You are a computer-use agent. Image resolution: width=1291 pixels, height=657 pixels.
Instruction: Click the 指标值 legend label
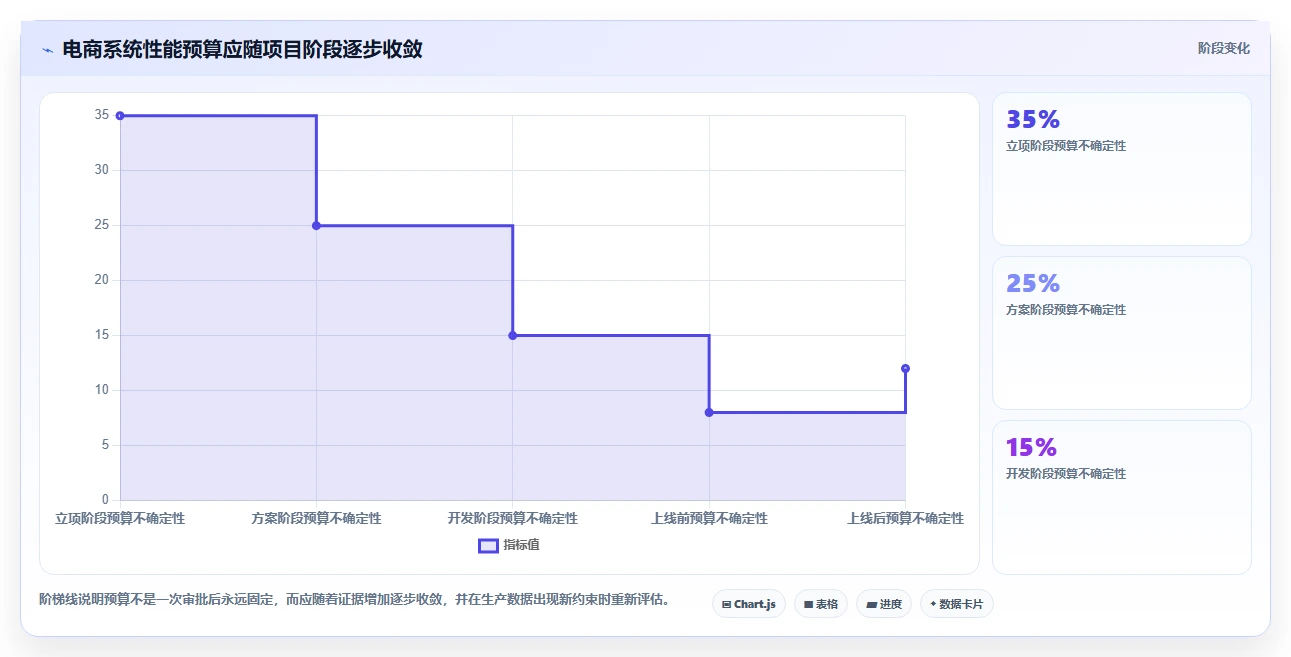(x=522, y=545)
